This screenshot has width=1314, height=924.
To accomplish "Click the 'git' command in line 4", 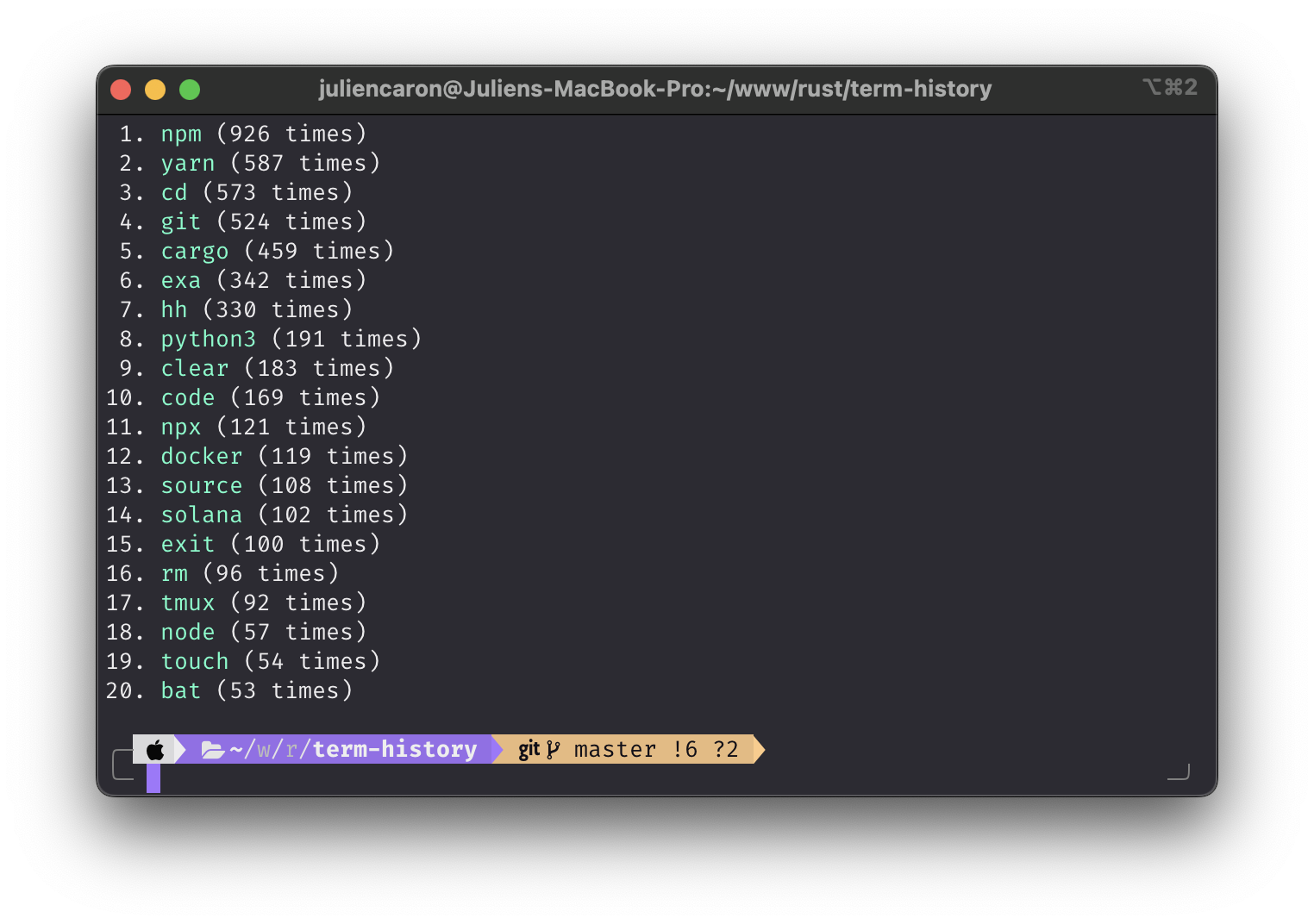I will click(x=181, y=222).
